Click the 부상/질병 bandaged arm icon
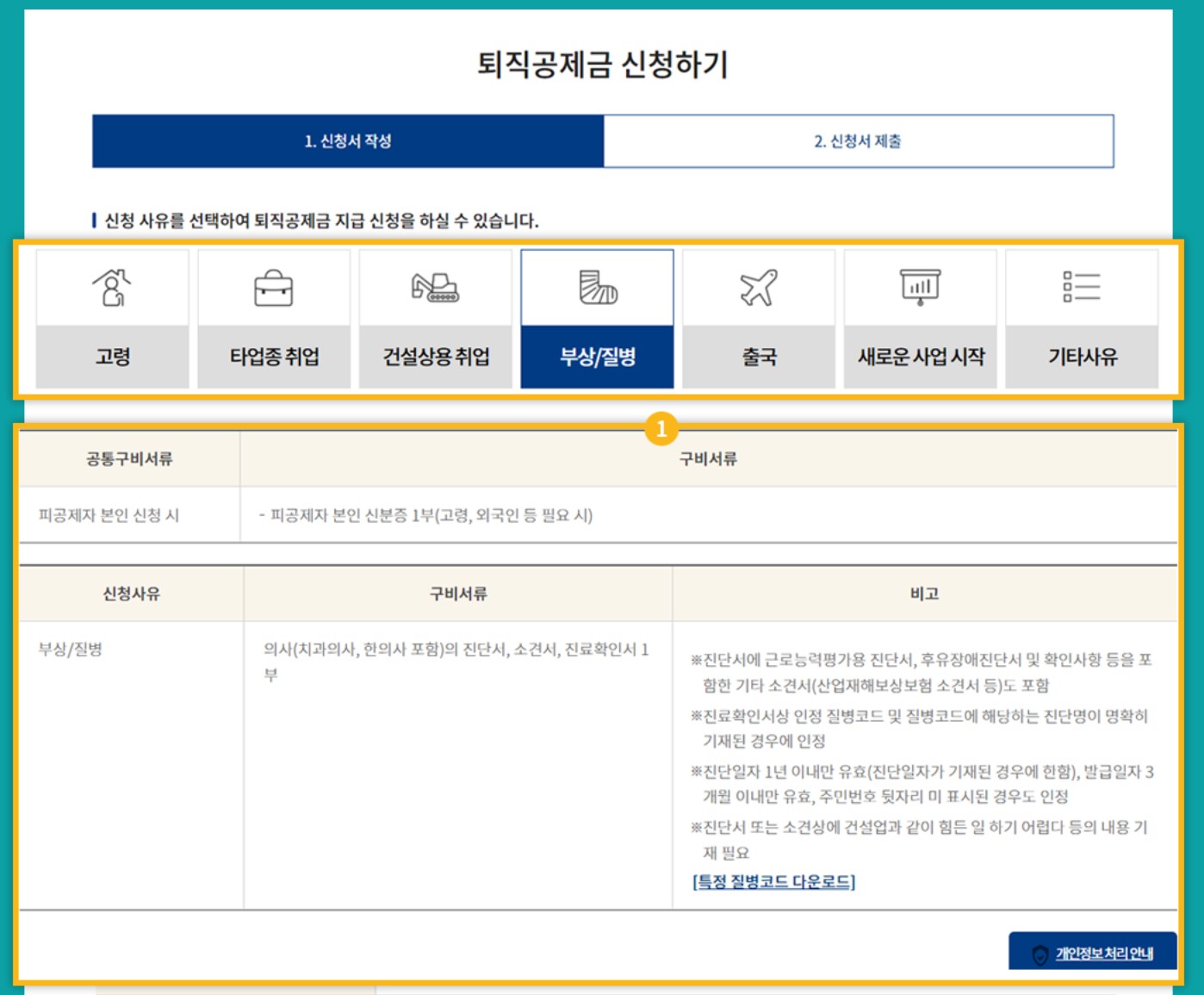Image resolution: width=1204 pixels, height=995 pixels. pos(598,288)
